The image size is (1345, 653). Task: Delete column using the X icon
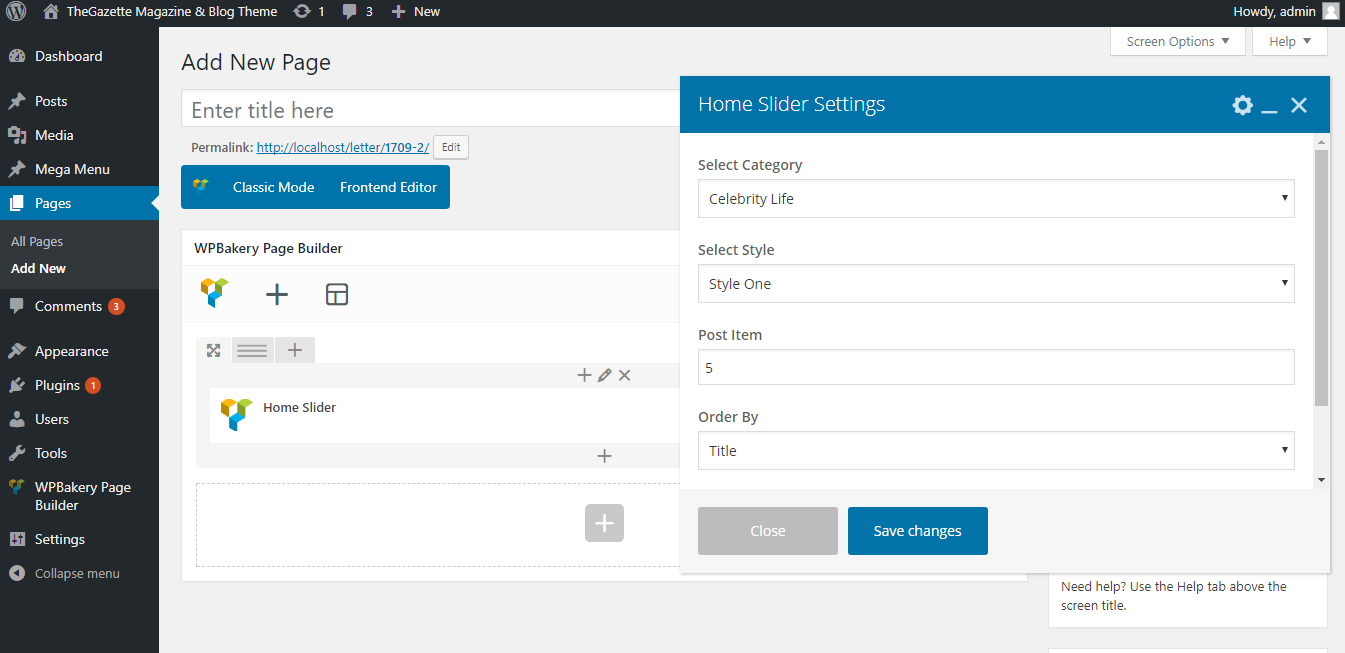(625, 375)
